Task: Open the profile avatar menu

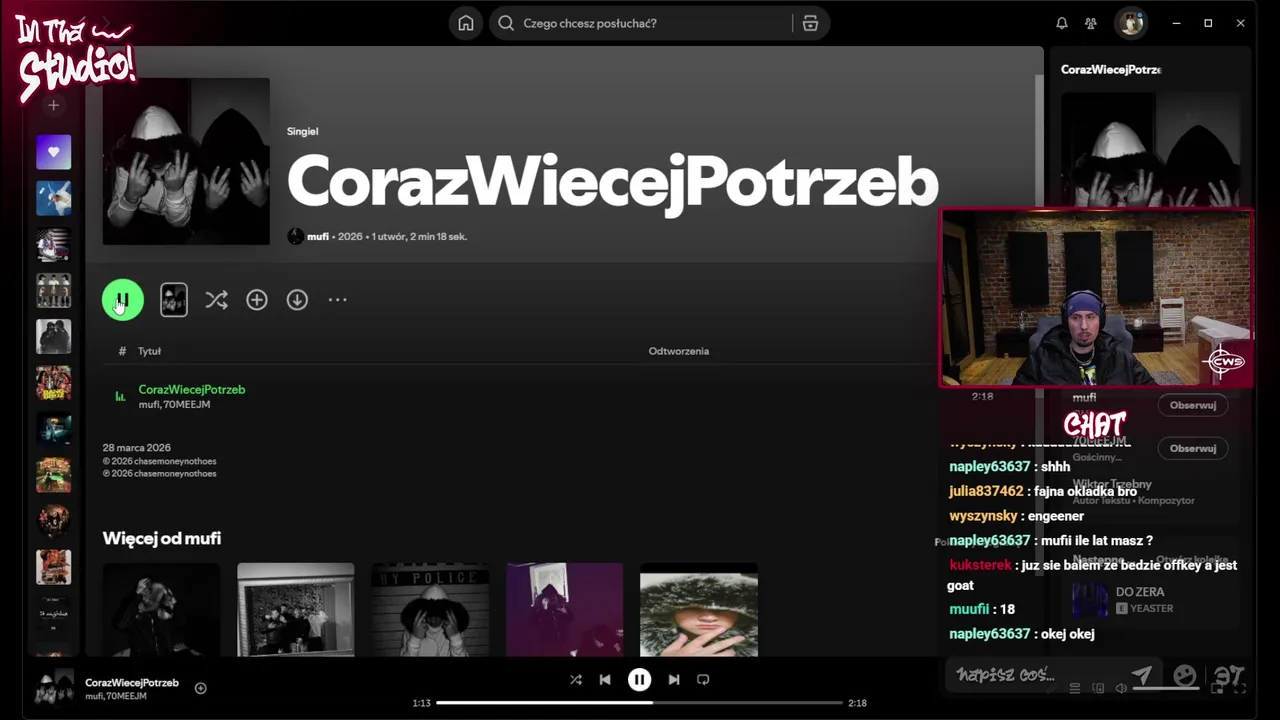Action: click(1131, 23)
